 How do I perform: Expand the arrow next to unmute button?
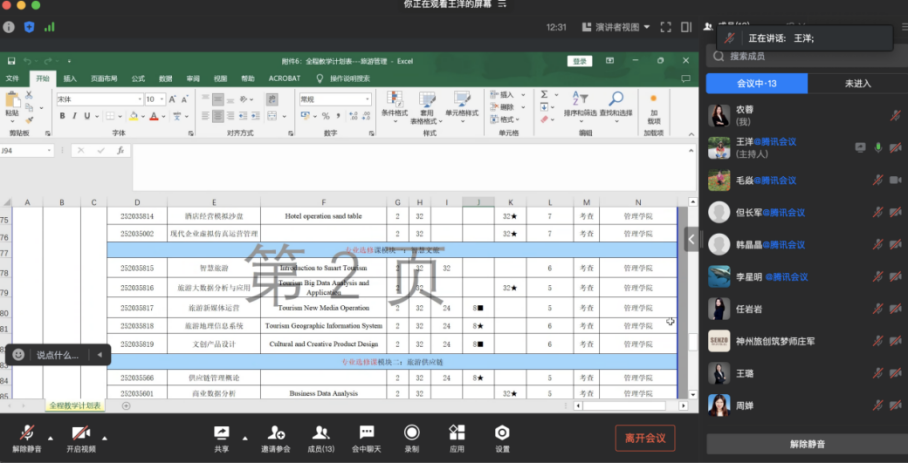click(50, 438)
